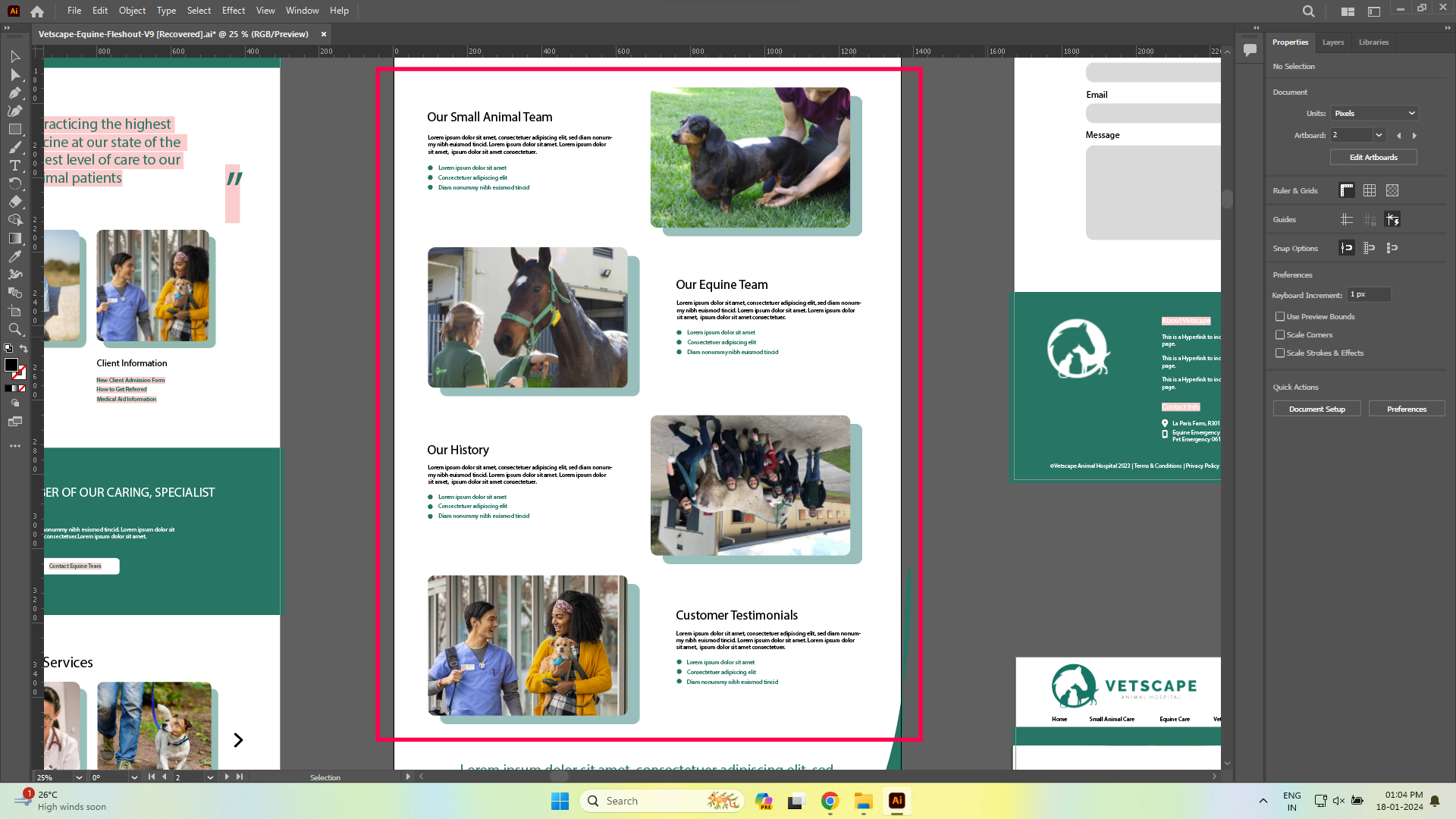Click the Edit Artboards button

click(1373, 158)
